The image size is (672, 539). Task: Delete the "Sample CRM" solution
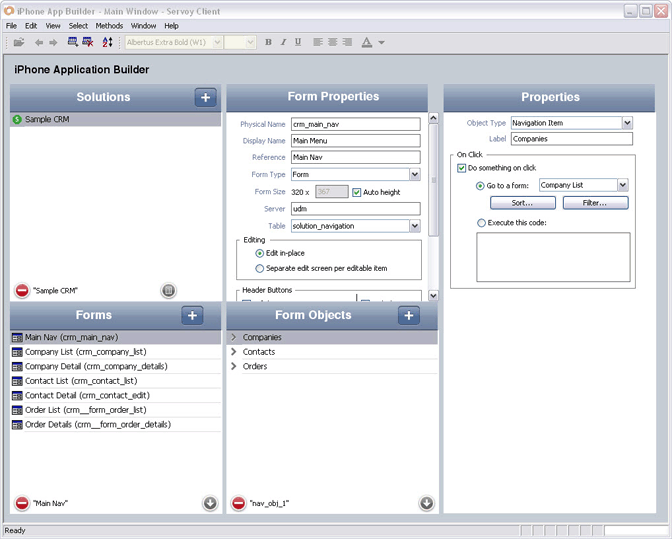point(22,291)
